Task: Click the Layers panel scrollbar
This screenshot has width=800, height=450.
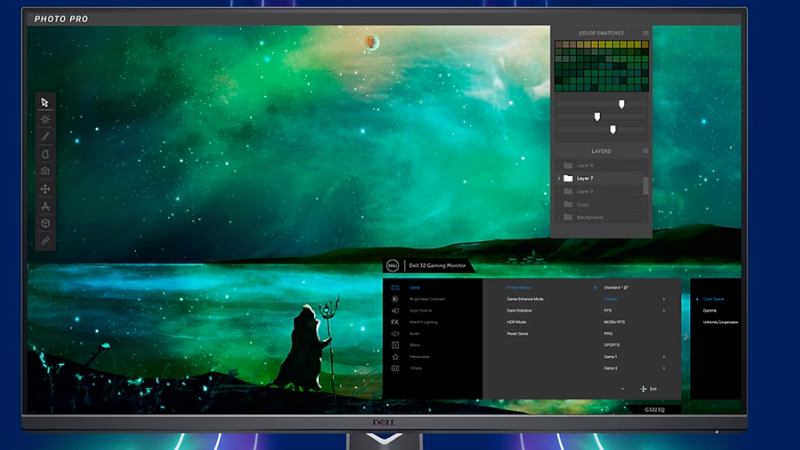Action: pyautogui.click(x=645, y=185)
